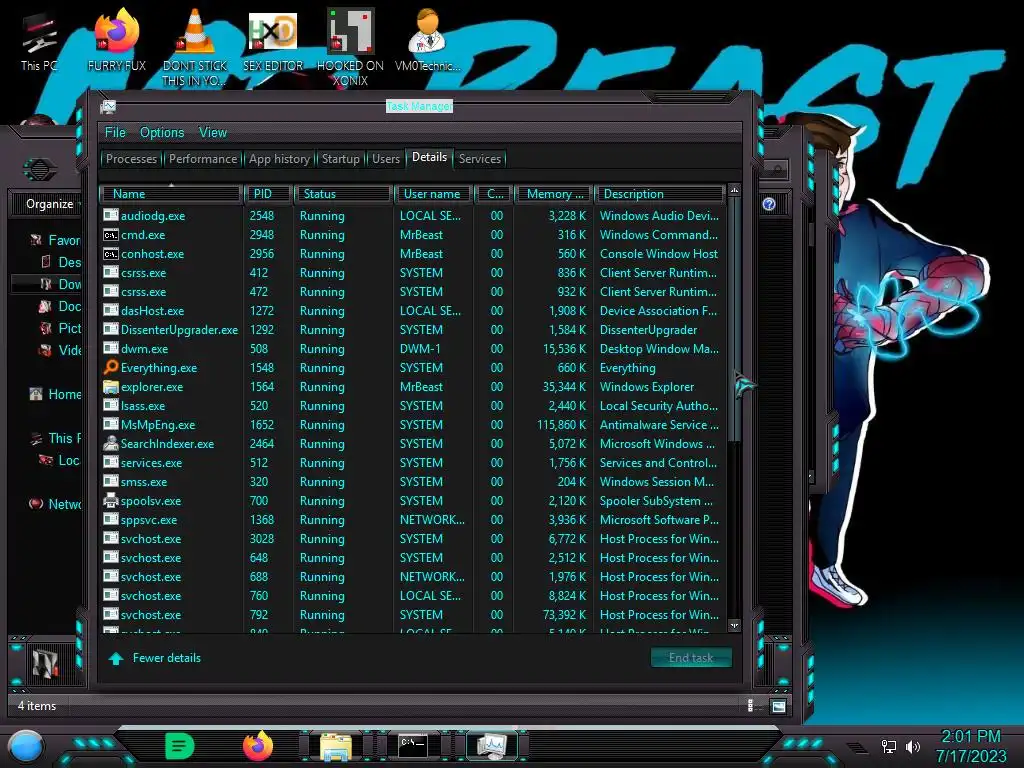Open the green notes app on taskbar
The image size is (1024, 768).
[x=180, y=746]
